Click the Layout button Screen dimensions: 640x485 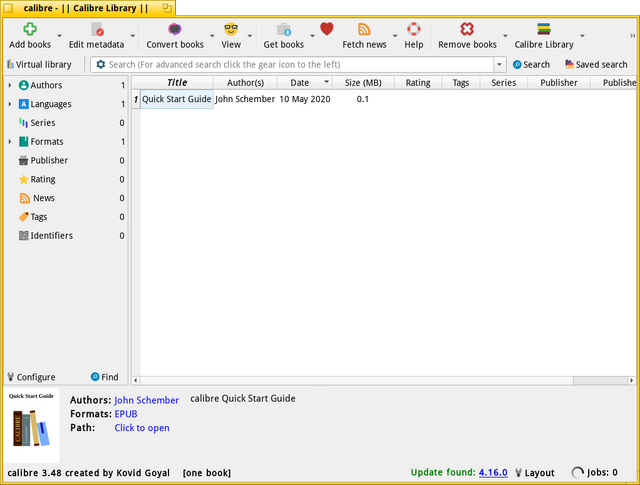535,473
